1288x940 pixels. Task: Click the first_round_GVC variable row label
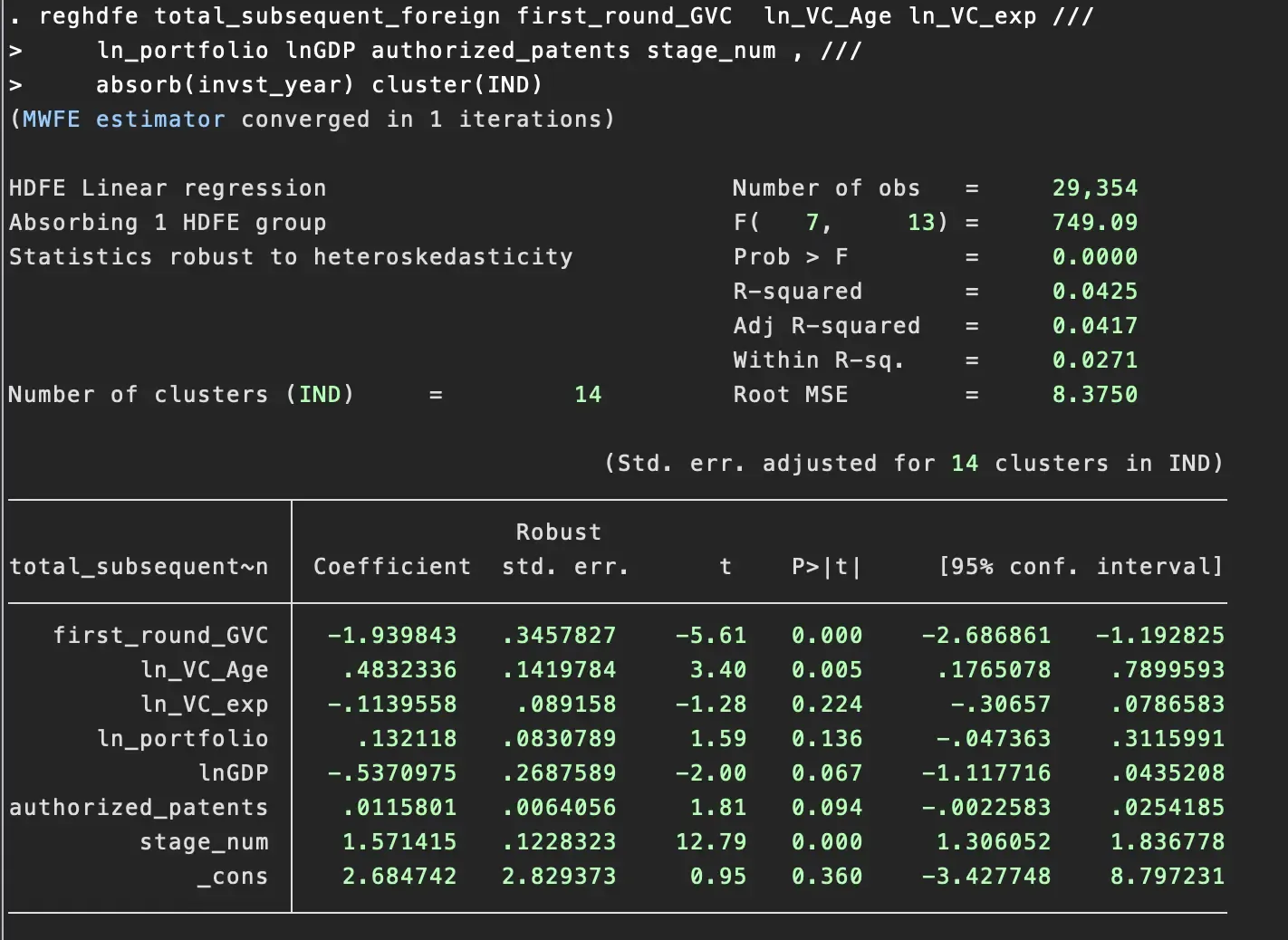[x=160, y=636]
